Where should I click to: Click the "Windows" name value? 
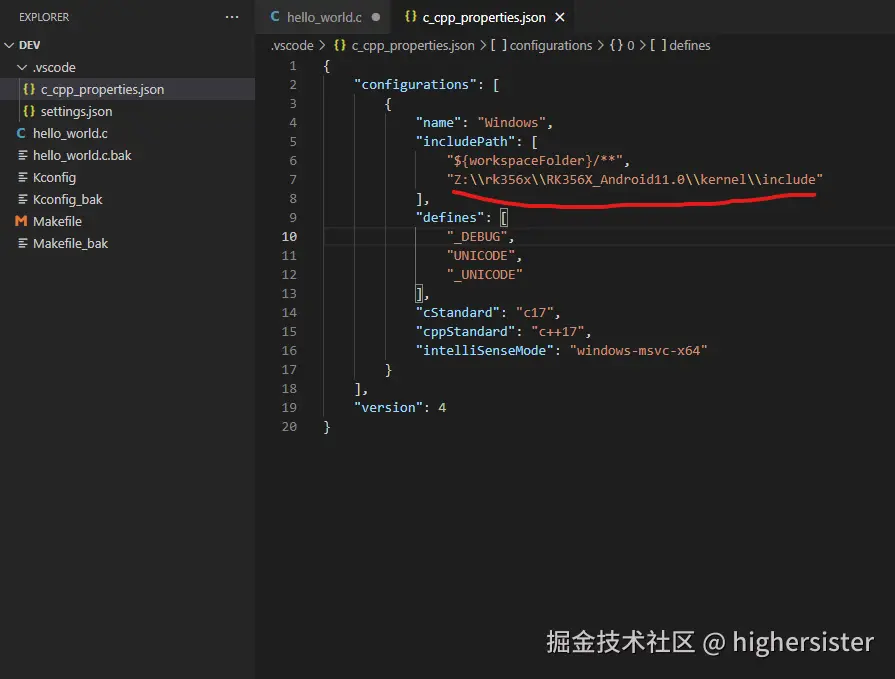click(x=511, y=122)
